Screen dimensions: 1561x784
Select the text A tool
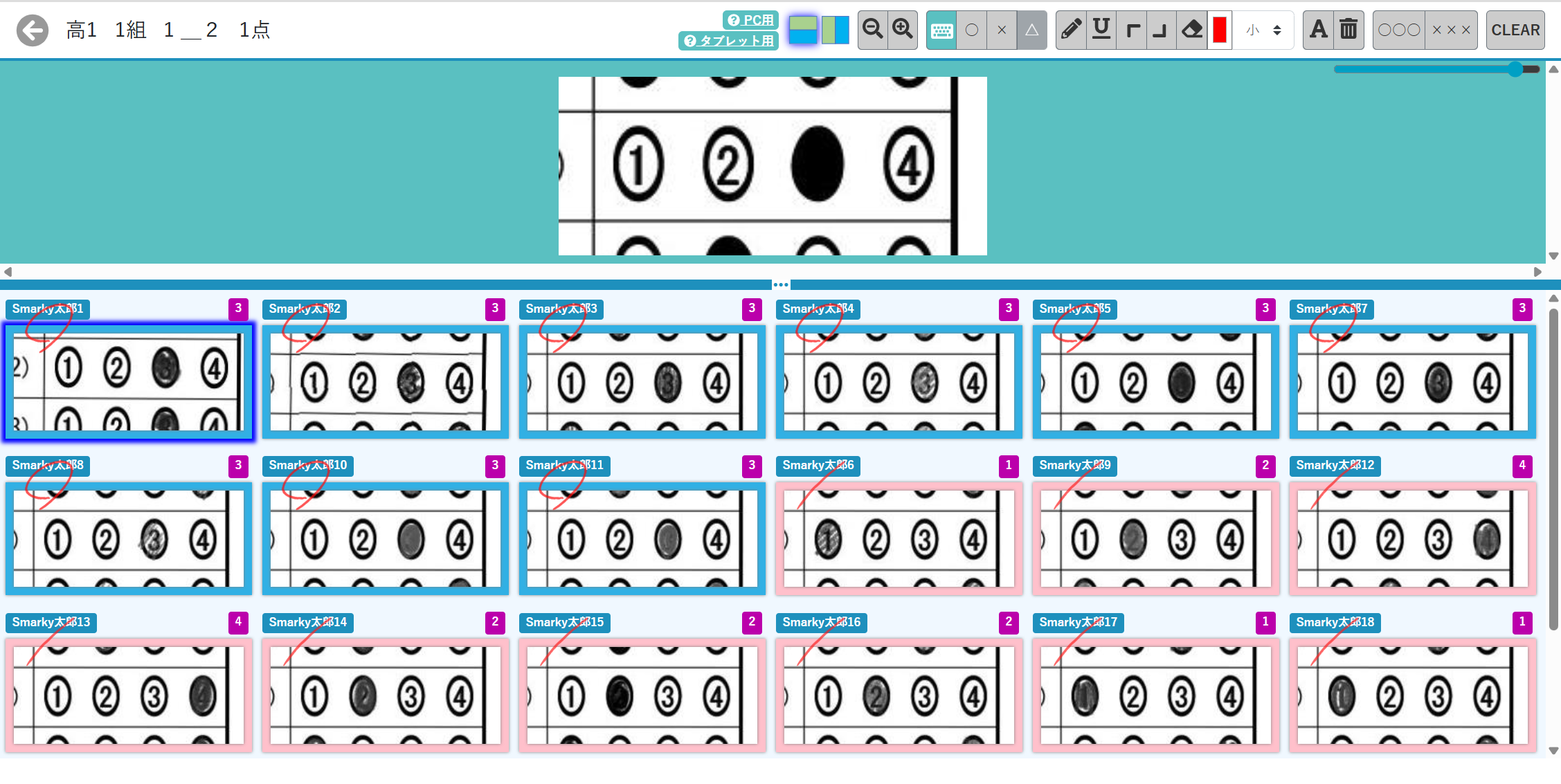click(x=1318, y=30)
